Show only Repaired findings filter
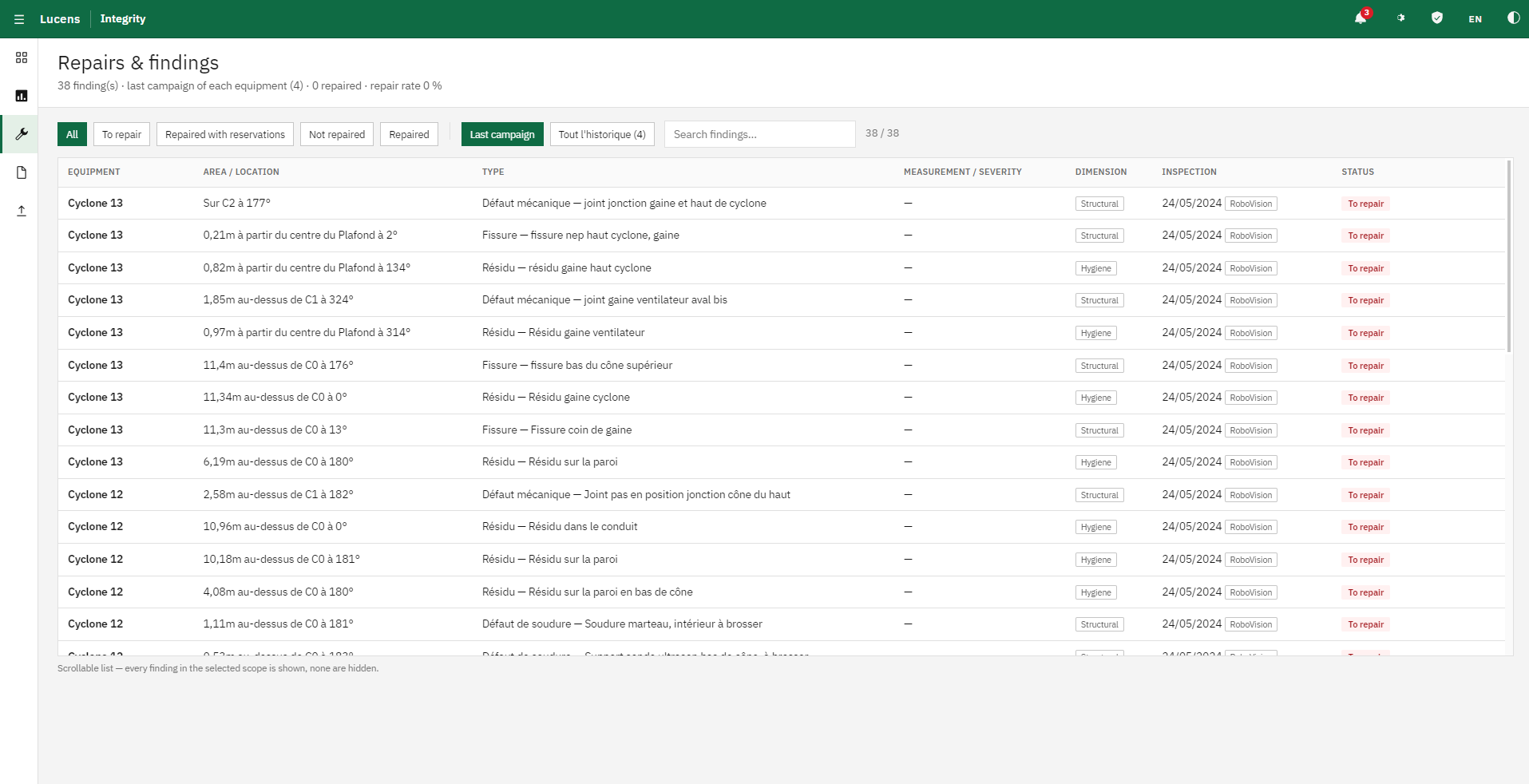The height and width of the screenshot is (784, 1529). tap(409, 134)
